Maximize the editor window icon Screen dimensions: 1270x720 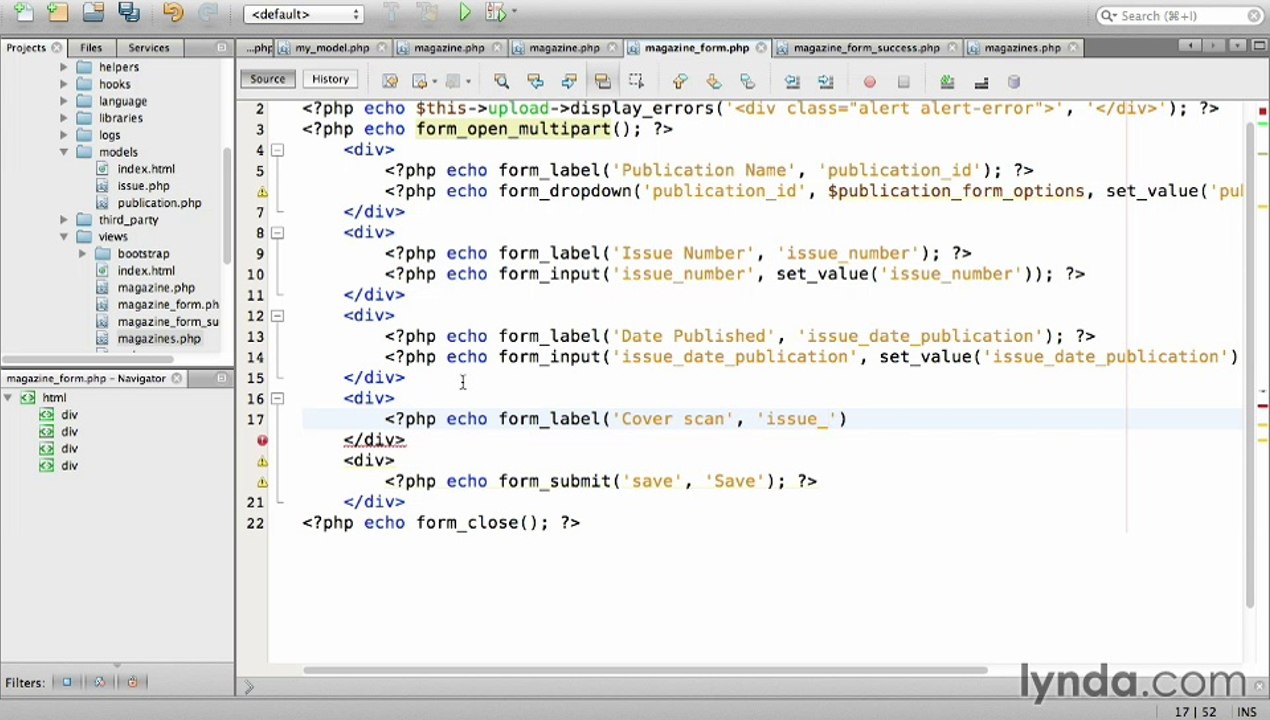pos(1258,46)
